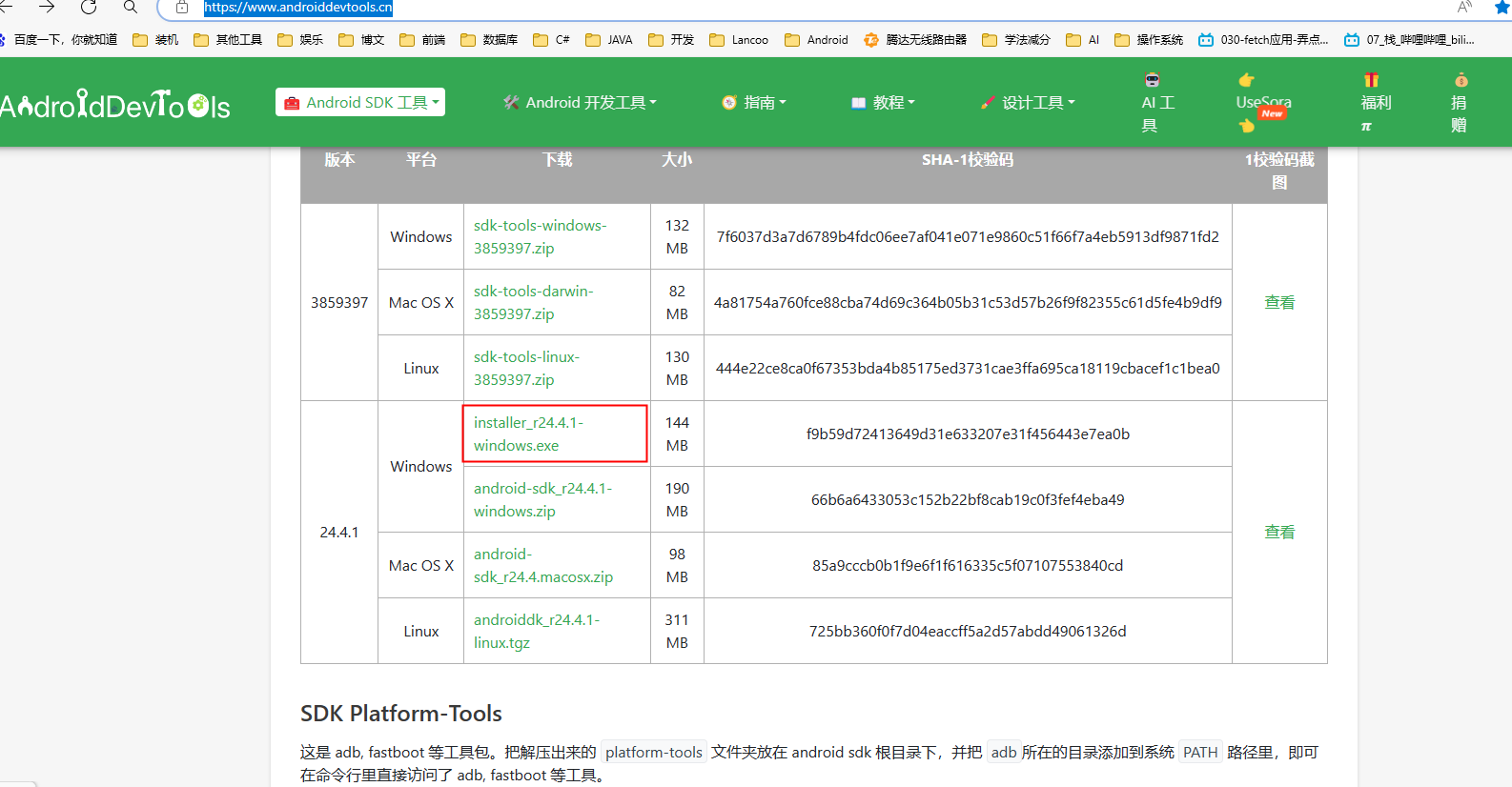Click the PATH code label
Image resolution: width=1512 pixels, height=787 pixels.
[1200, 752]
